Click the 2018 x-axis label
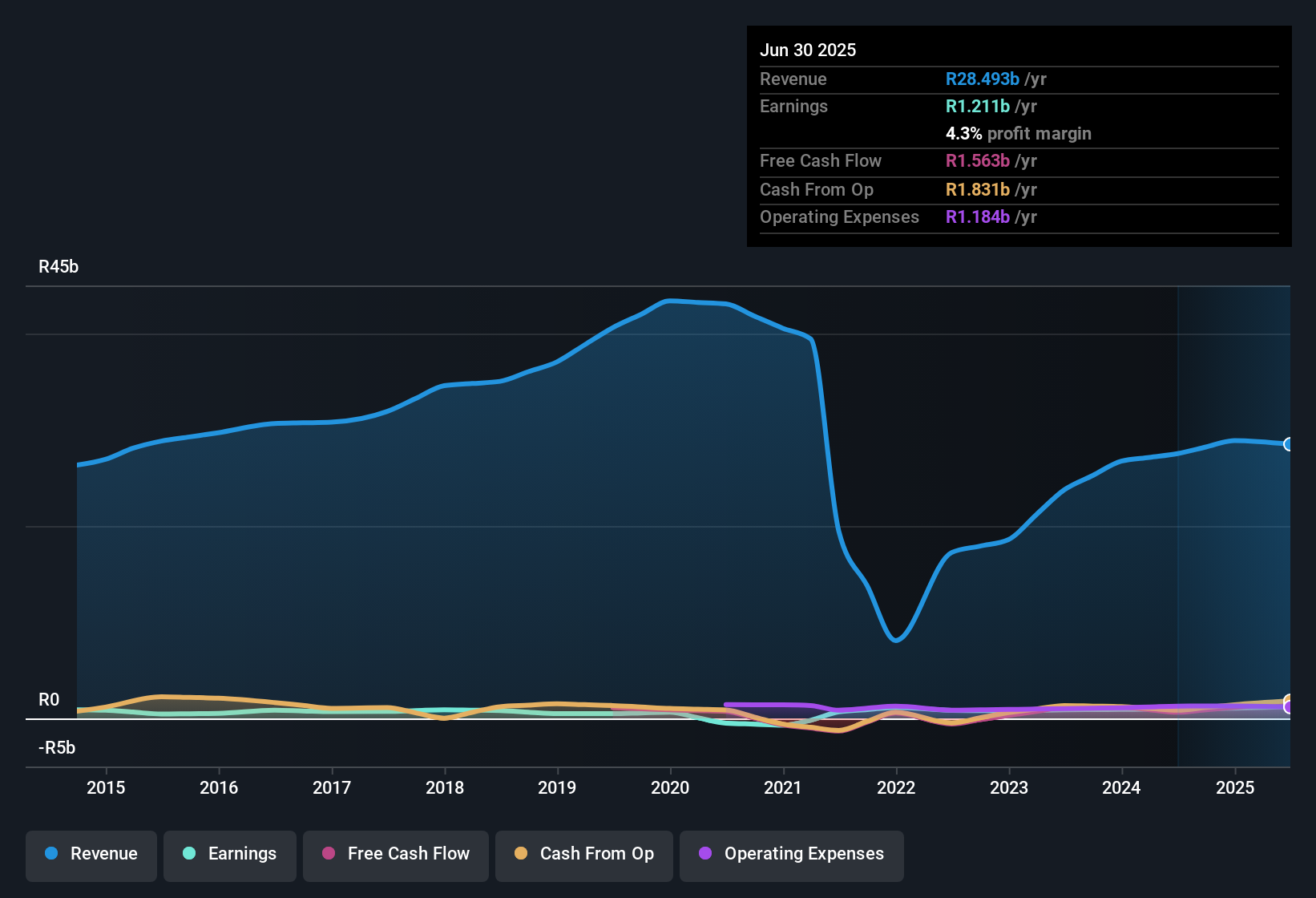1316x898 pixels. tap(445, 788)
